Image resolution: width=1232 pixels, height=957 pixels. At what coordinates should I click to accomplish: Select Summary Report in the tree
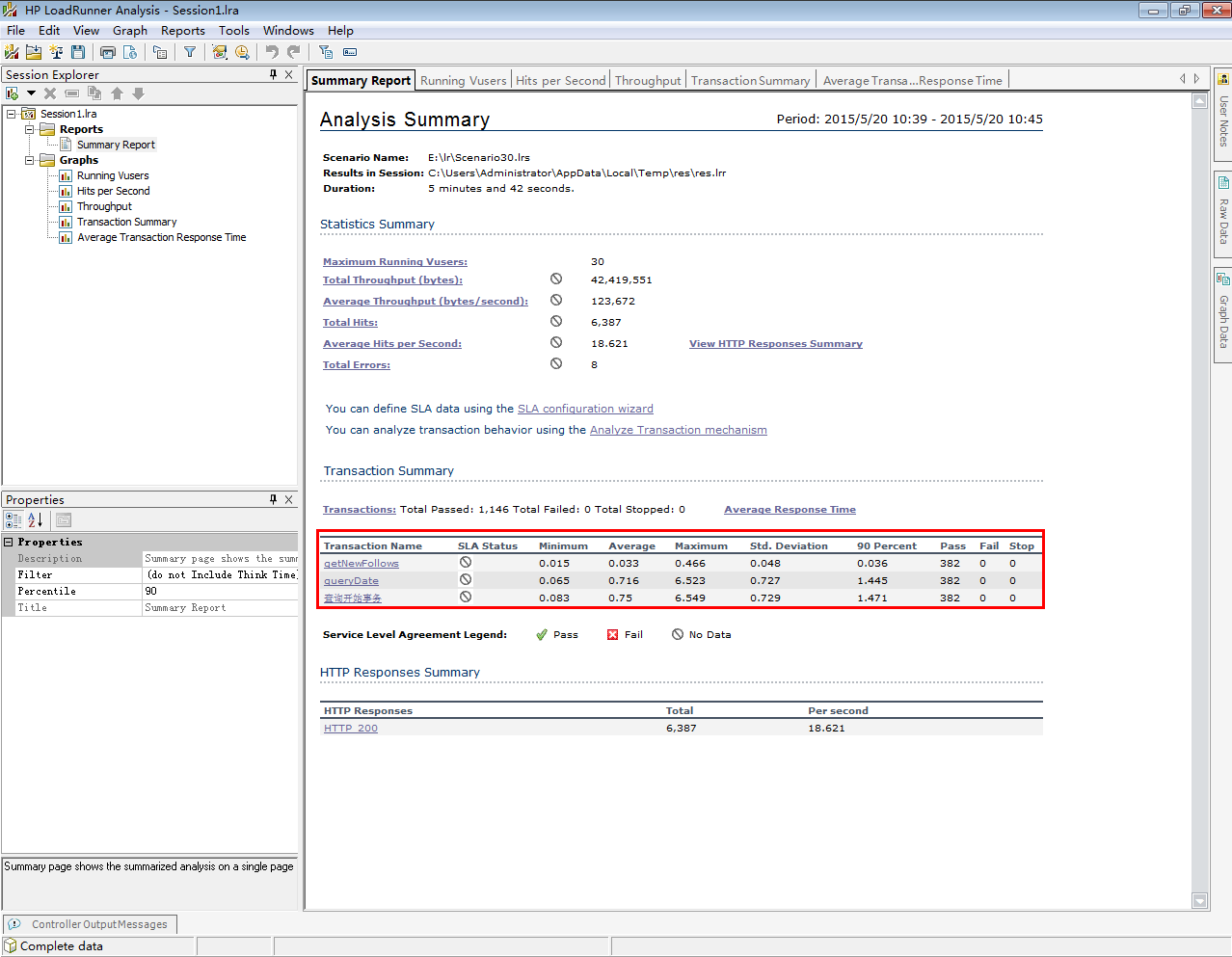pos(116,145)
